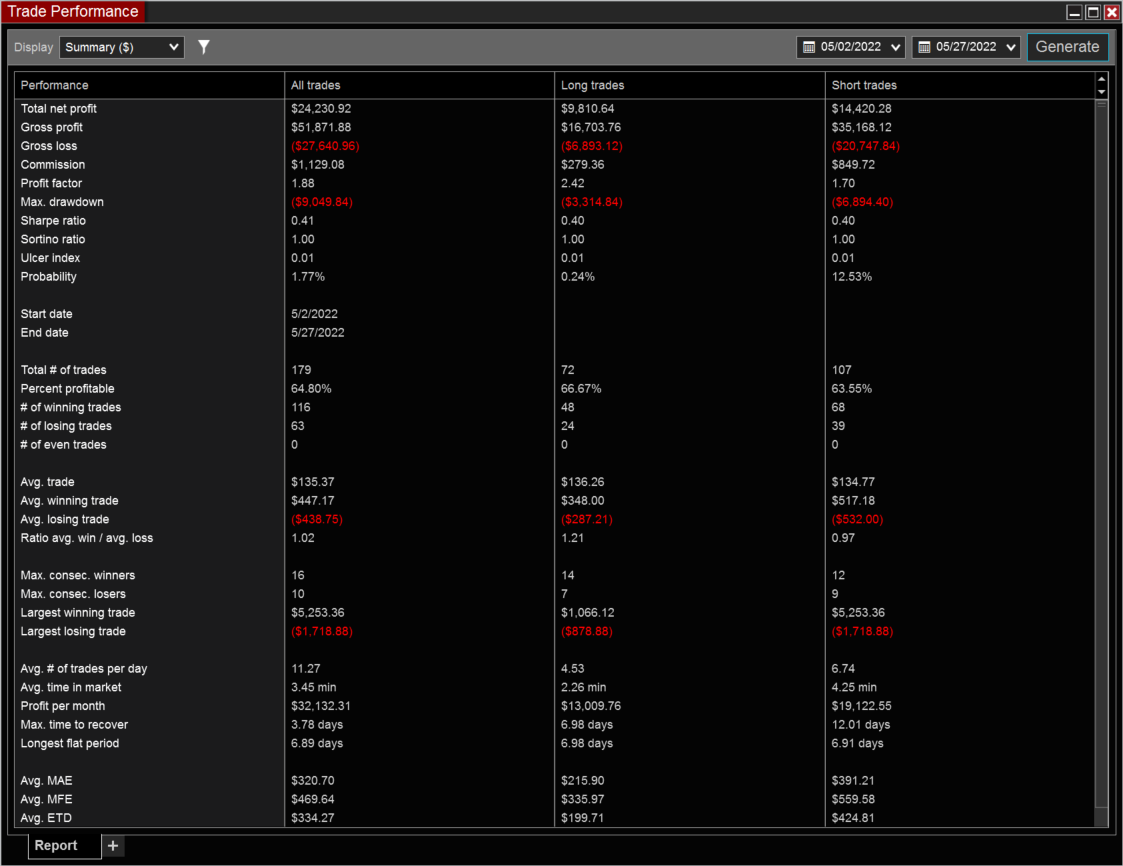Select Avg. ETD value $334.27
The width and height of the screenshot is (1123, 866).
point(312,817)
